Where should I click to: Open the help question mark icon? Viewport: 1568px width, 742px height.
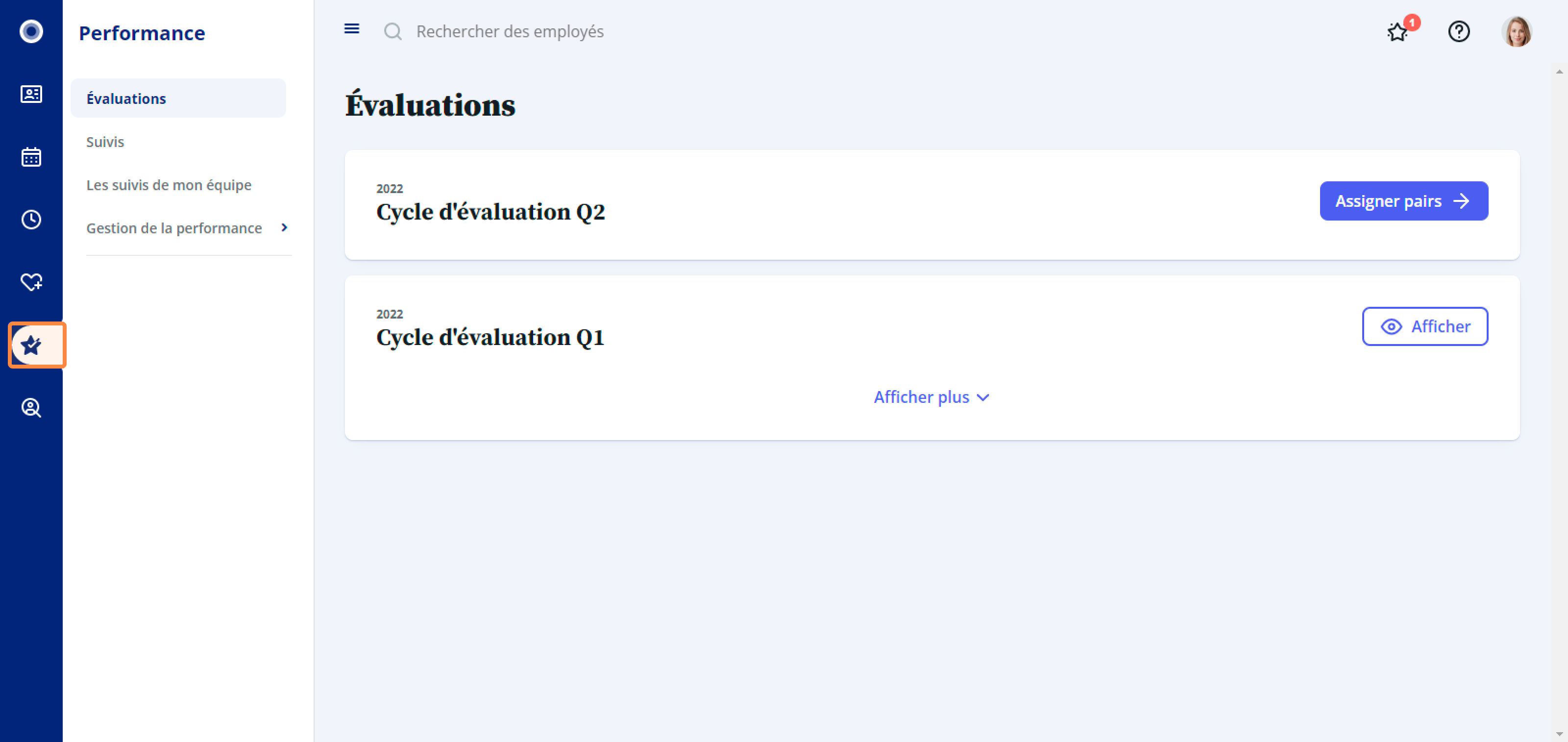pos(1458,31)
